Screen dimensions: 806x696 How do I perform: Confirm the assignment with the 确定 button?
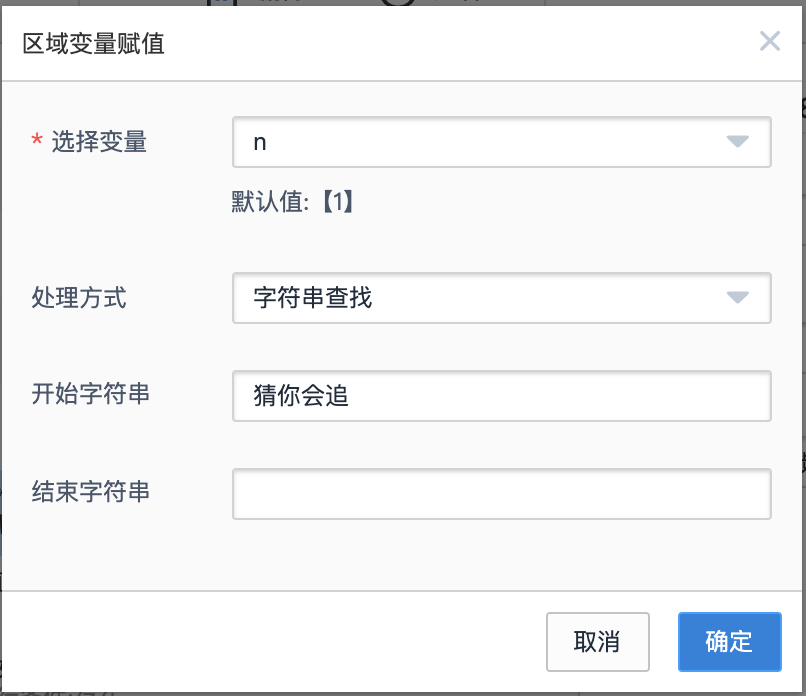click(729, 642)
